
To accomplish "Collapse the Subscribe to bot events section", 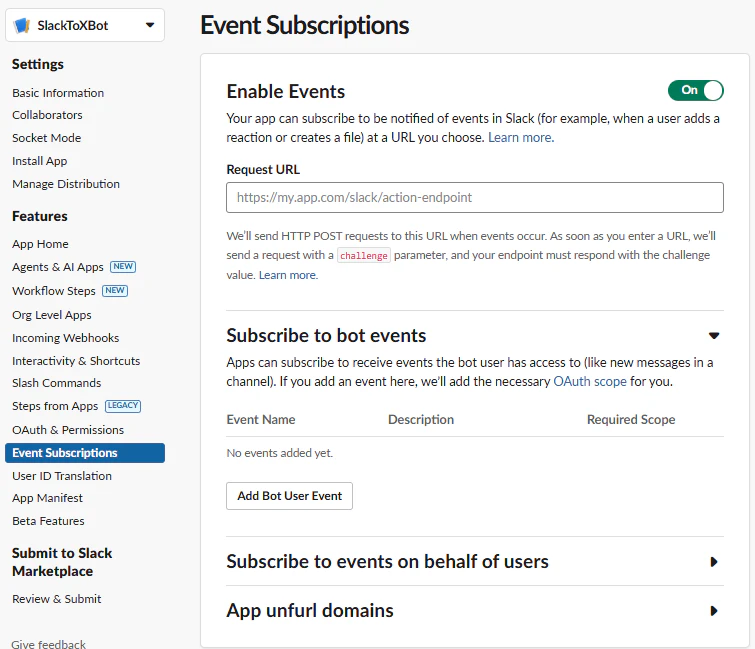I will click(714, 336).
